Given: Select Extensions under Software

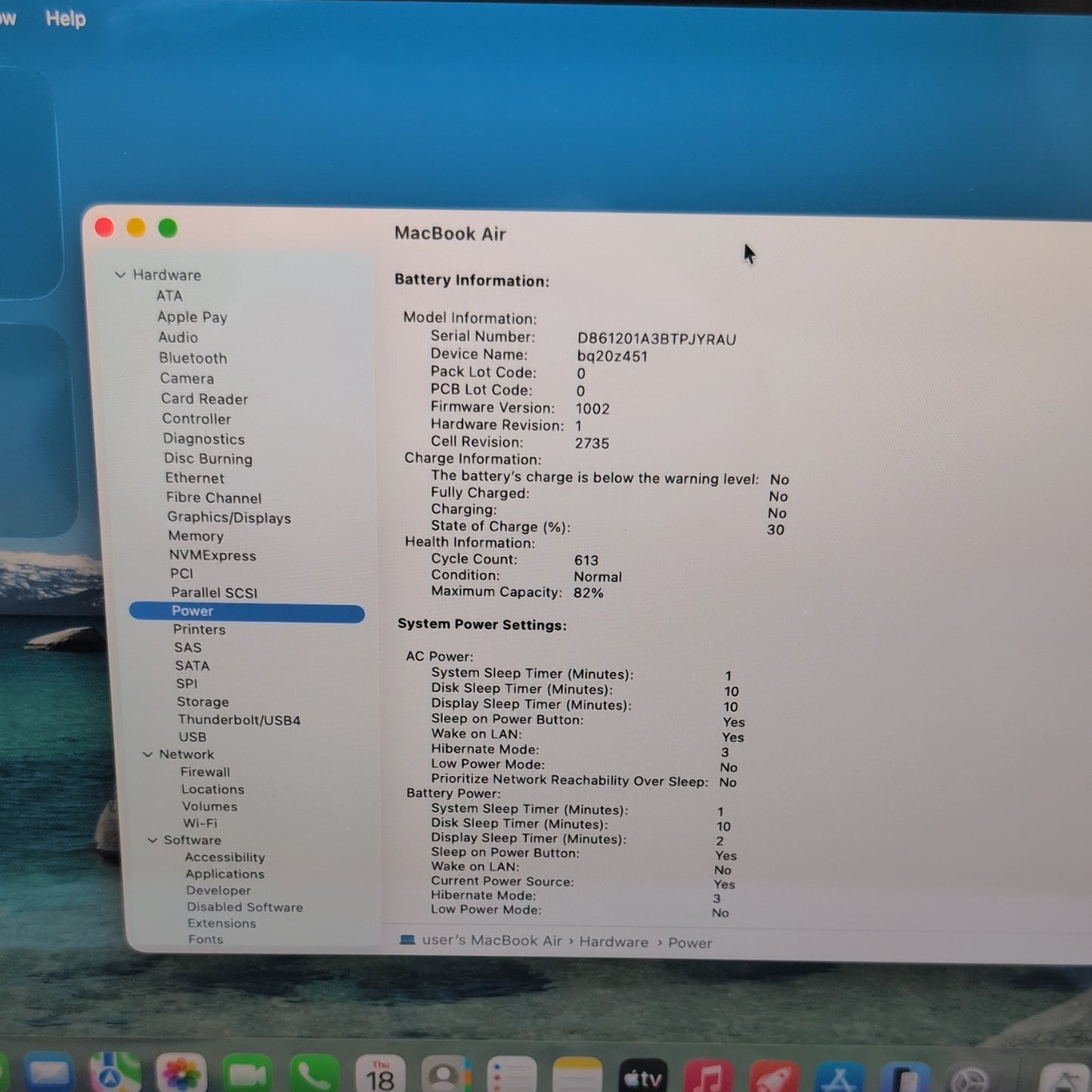Looking at the screenshot, I should pyautogui.click(x=222, y=923).
